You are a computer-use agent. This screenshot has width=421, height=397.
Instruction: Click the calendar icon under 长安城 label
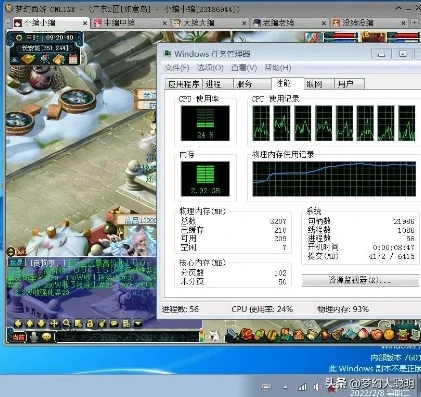(73, 60)
